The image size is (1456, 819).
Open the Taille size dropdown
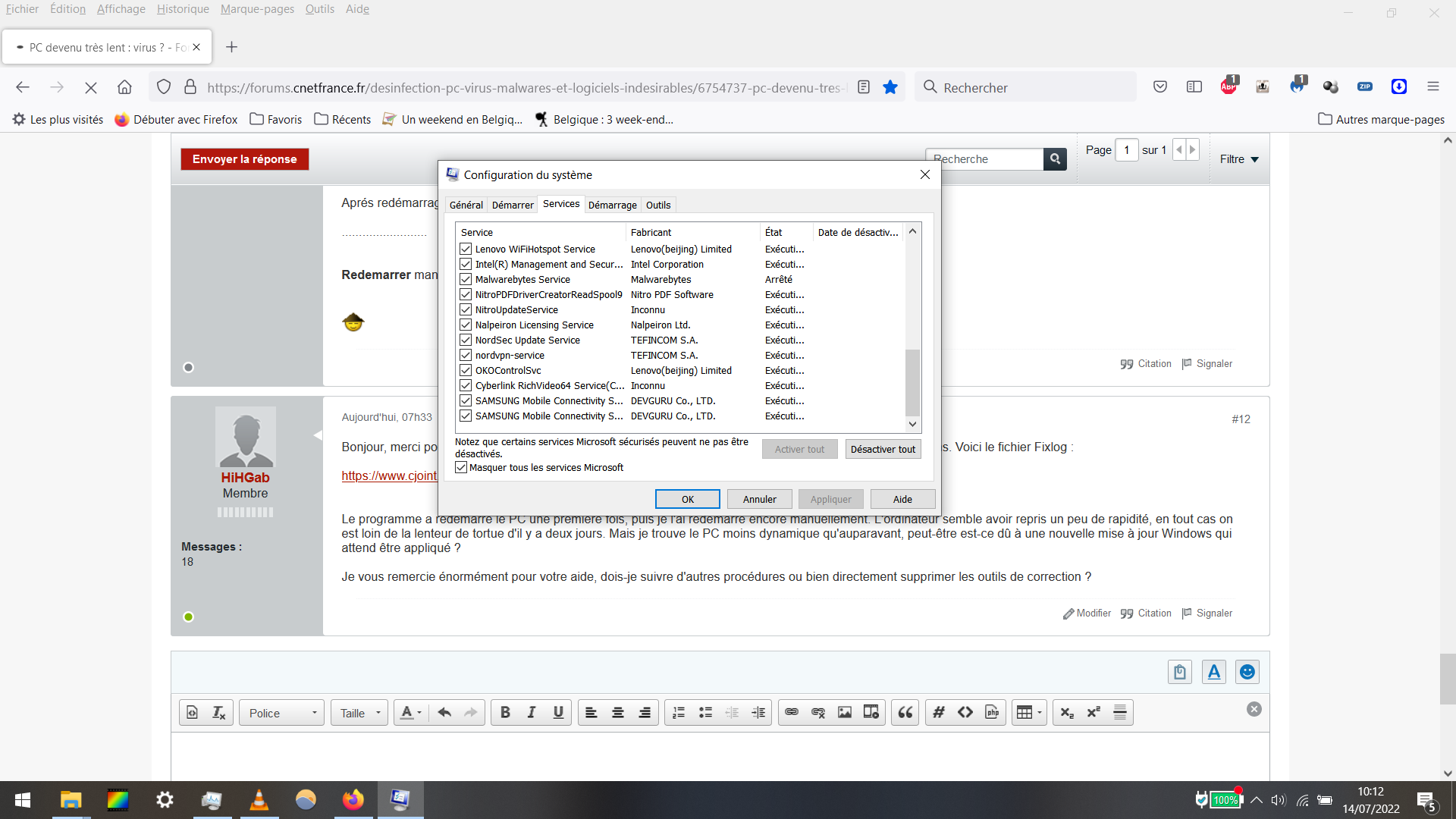tap(359, 713)
